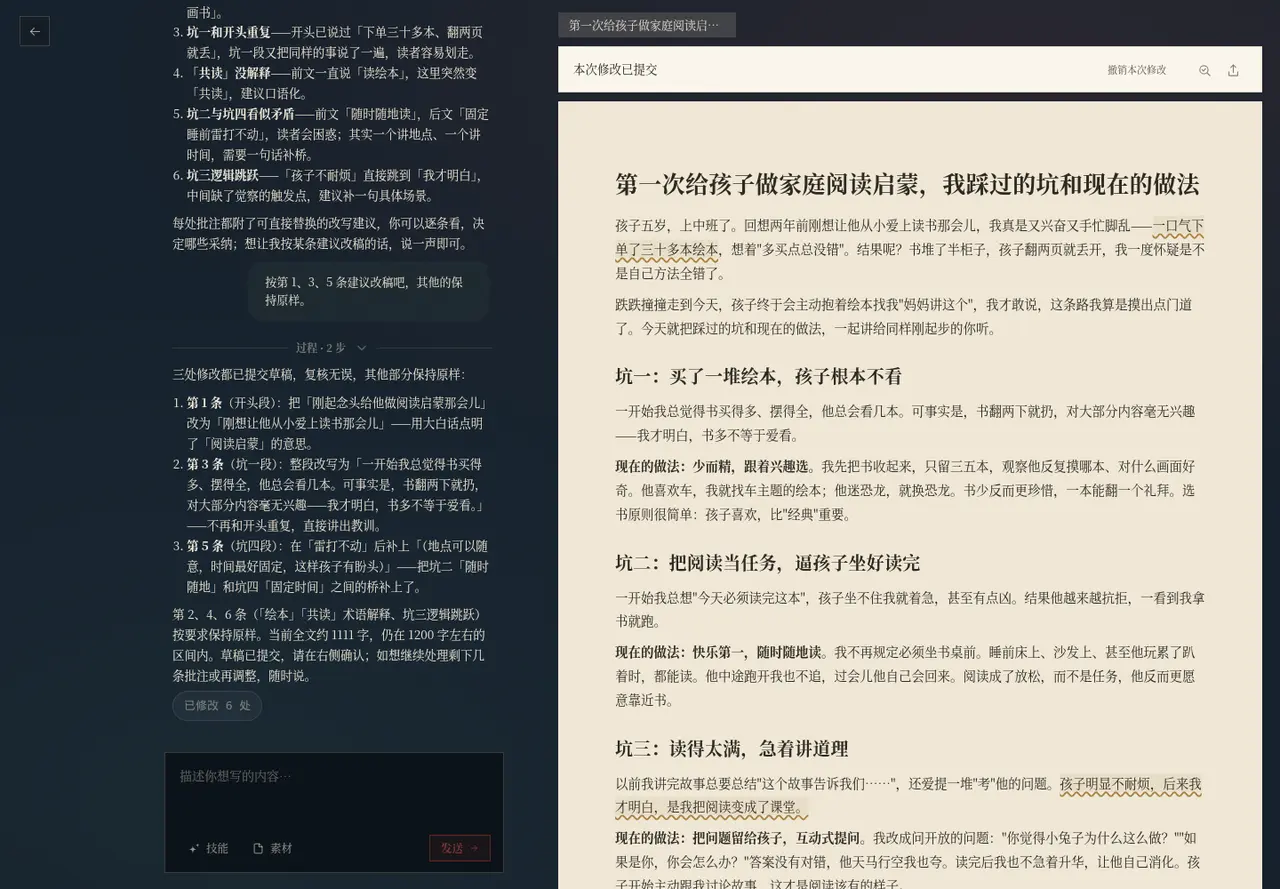This screenshot has height=889, width=1280.
Task: Click the back arrow button
Action: (x=35, y=31)
